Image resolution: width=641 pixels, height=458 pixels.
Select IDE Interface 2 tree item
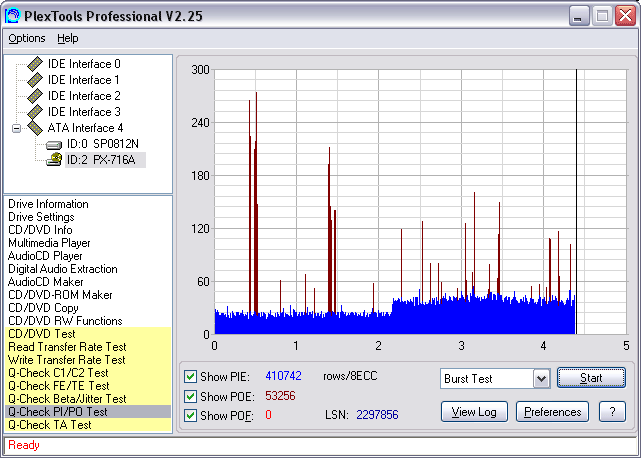click(84, 96)
